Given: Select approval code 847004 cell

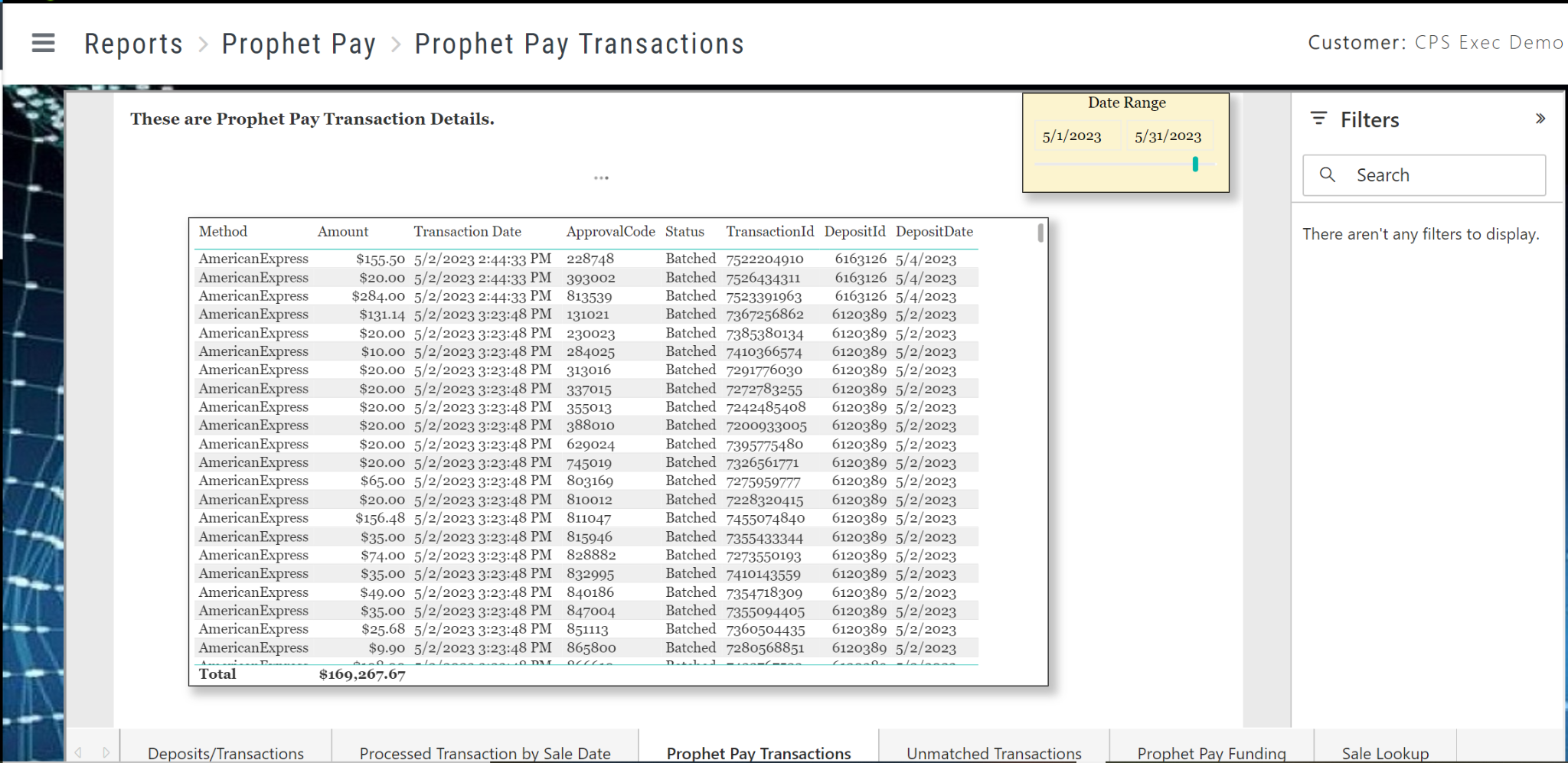Looking at the screenshot, I should point(590,611).
